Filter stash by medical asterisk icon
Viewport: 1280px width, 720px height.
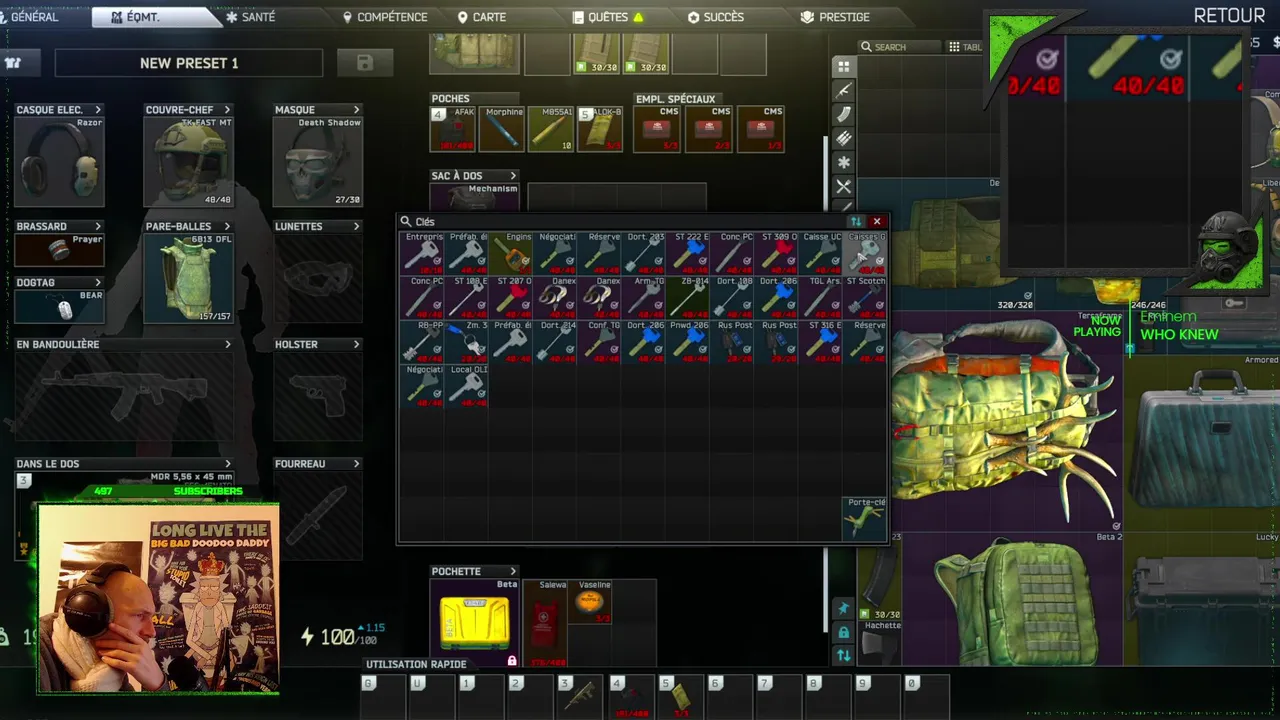pyautogui.click(x=844, y=162)
